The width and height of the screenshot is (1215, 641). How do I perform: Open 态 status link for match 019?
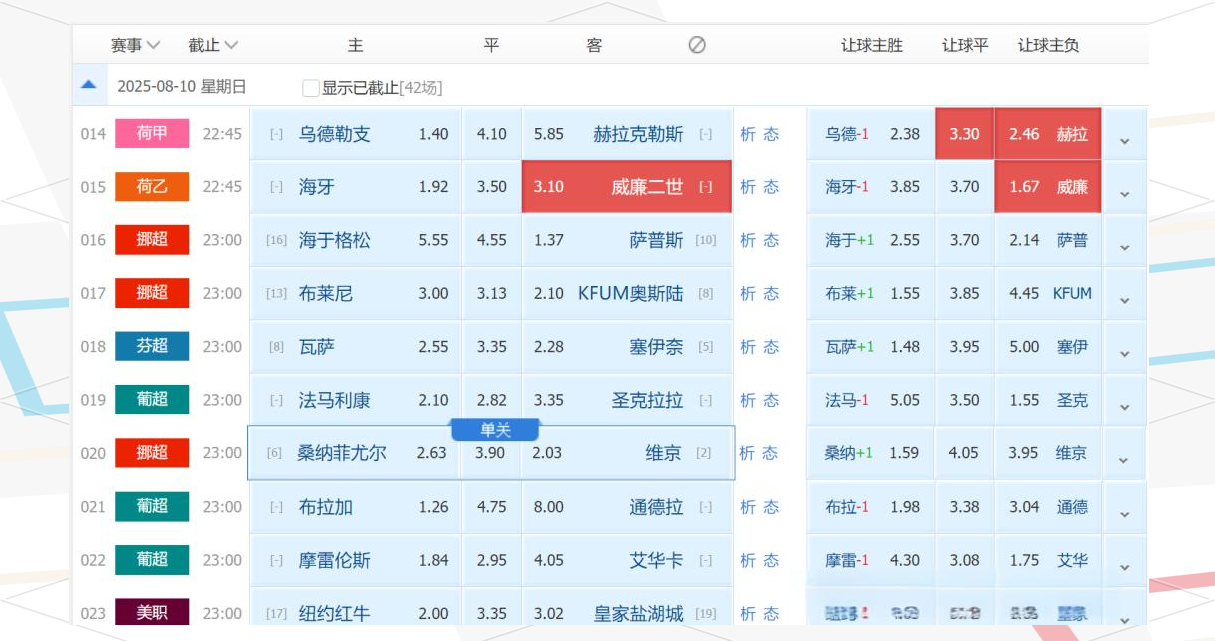point(771,400)
